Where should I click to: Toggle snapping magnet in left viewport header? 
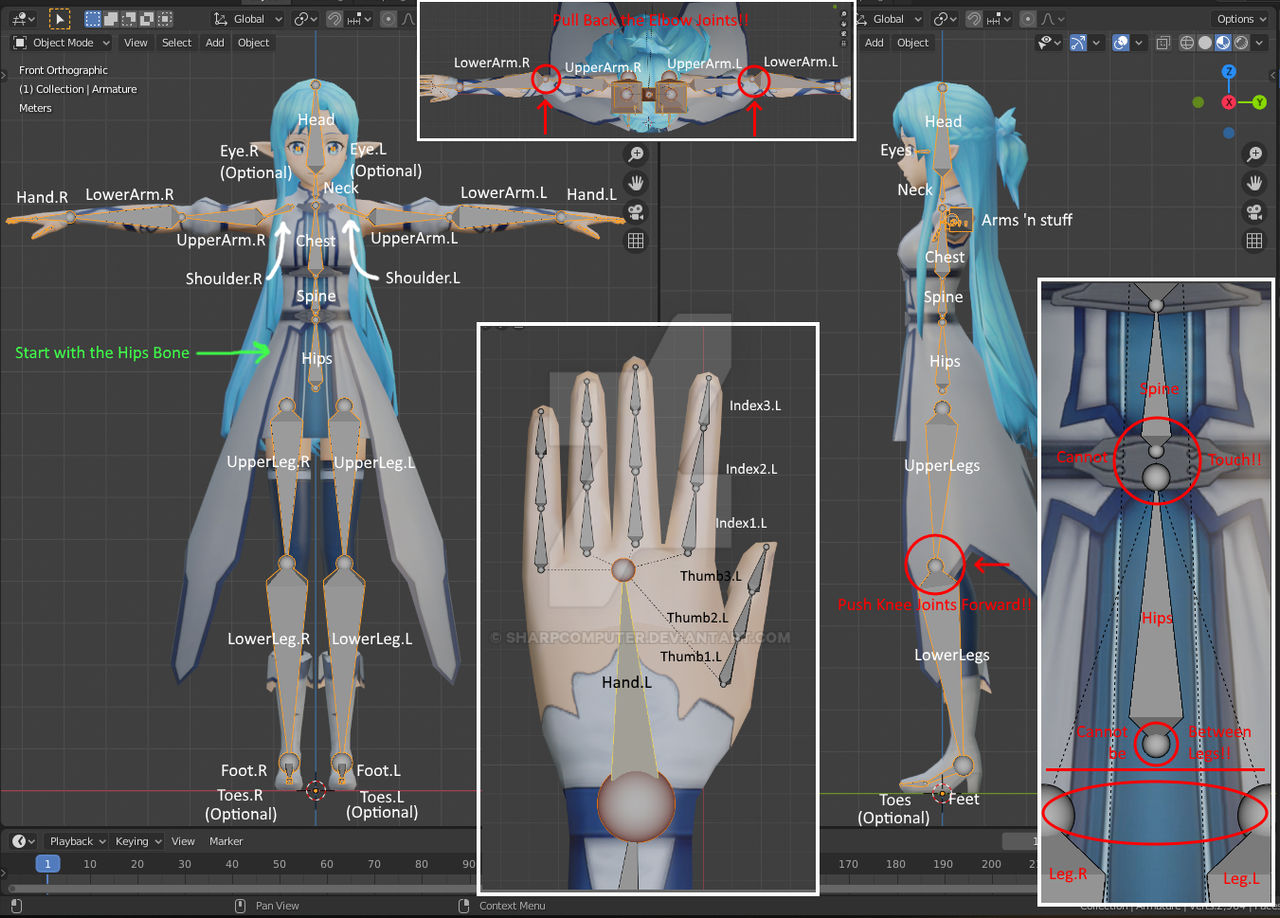tap(334, 19)
